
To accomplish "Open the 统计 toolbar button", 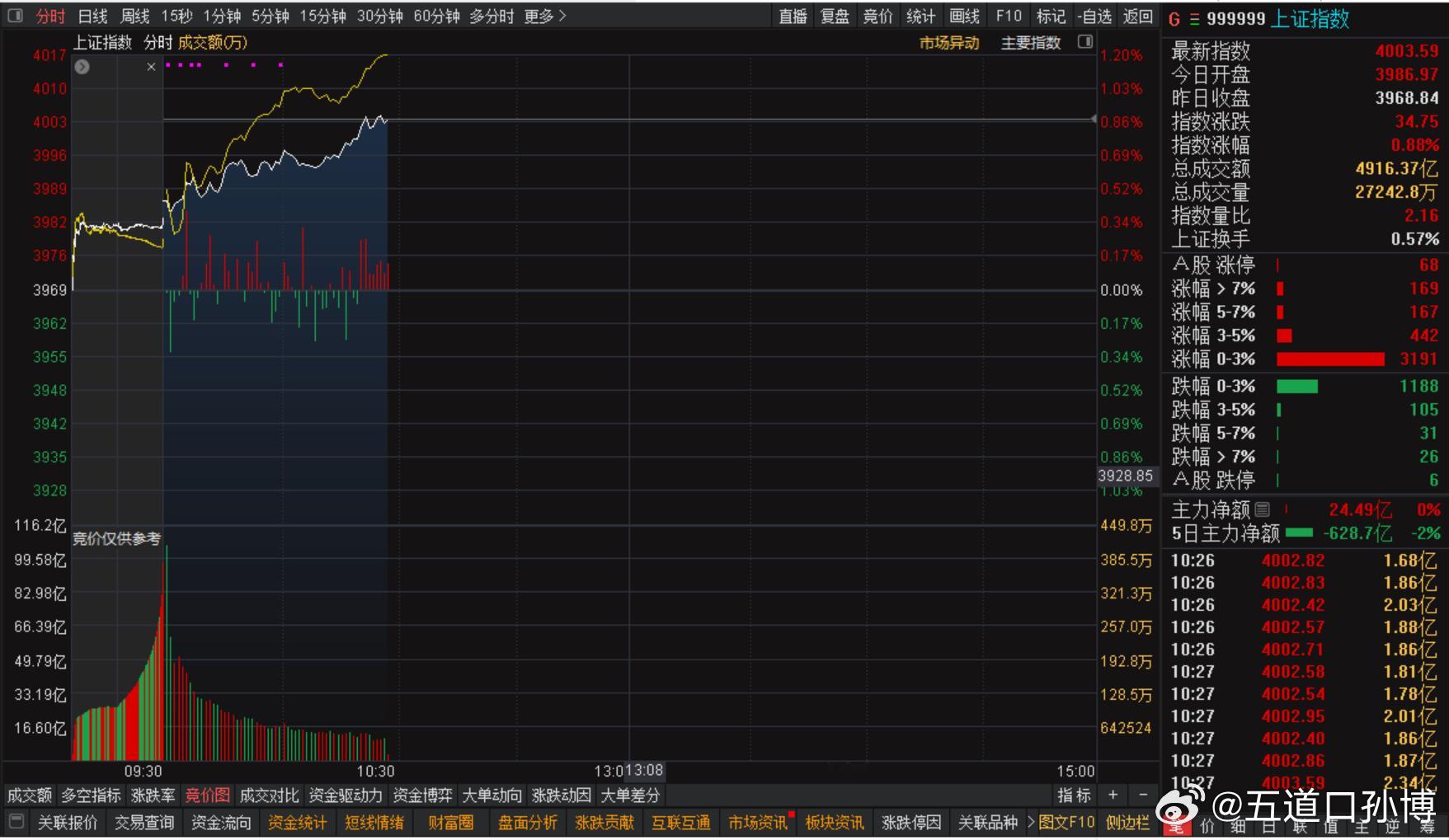I will (x=920, y=16).
